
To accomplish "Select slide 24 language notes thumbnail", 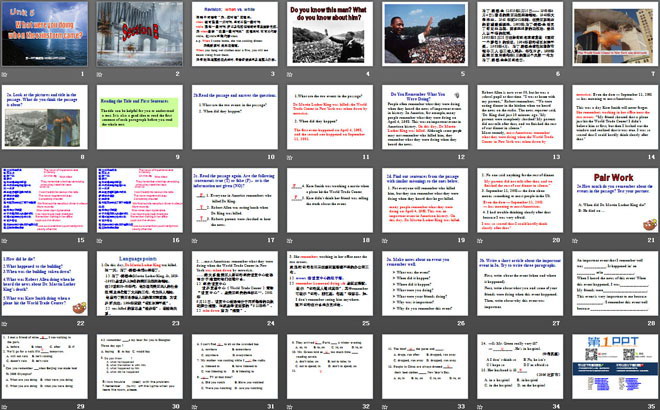I will click(x=235, y=284).
